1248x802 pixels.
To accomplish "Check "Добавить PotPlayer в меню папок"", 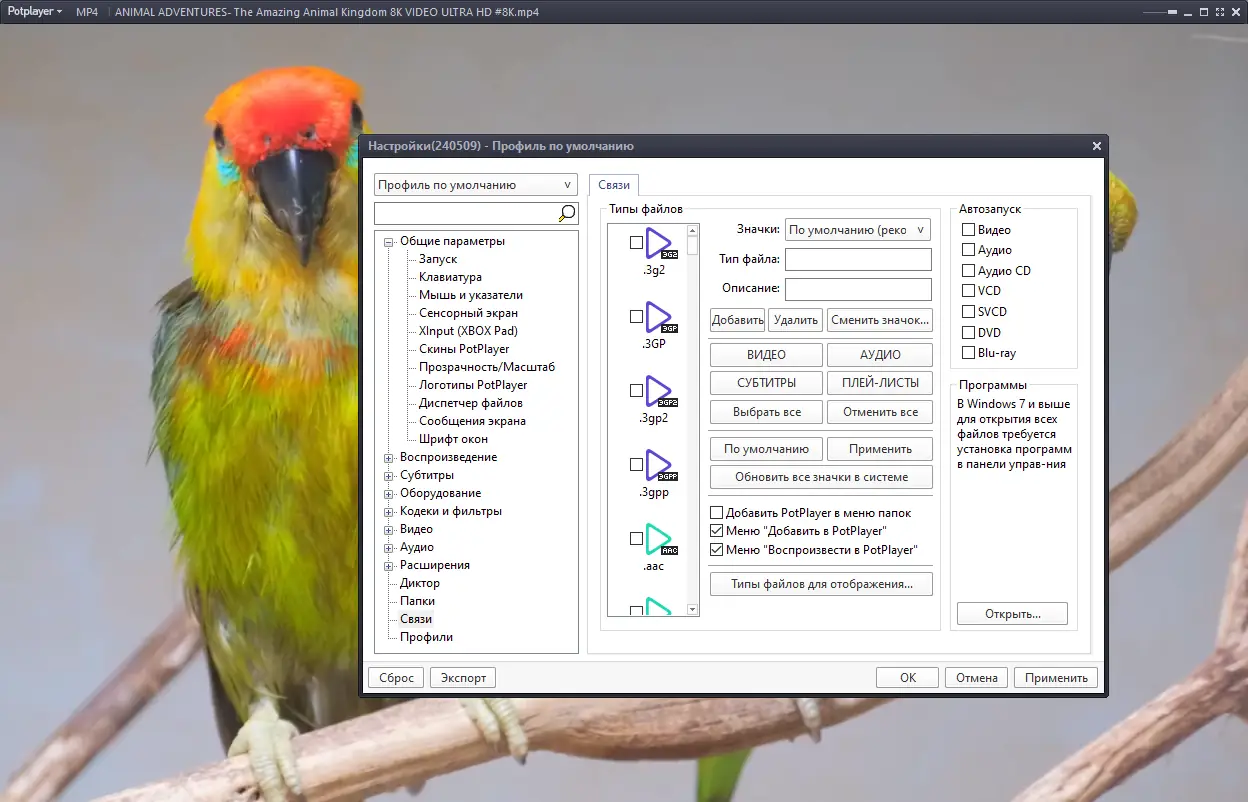I will pos(716,513).
